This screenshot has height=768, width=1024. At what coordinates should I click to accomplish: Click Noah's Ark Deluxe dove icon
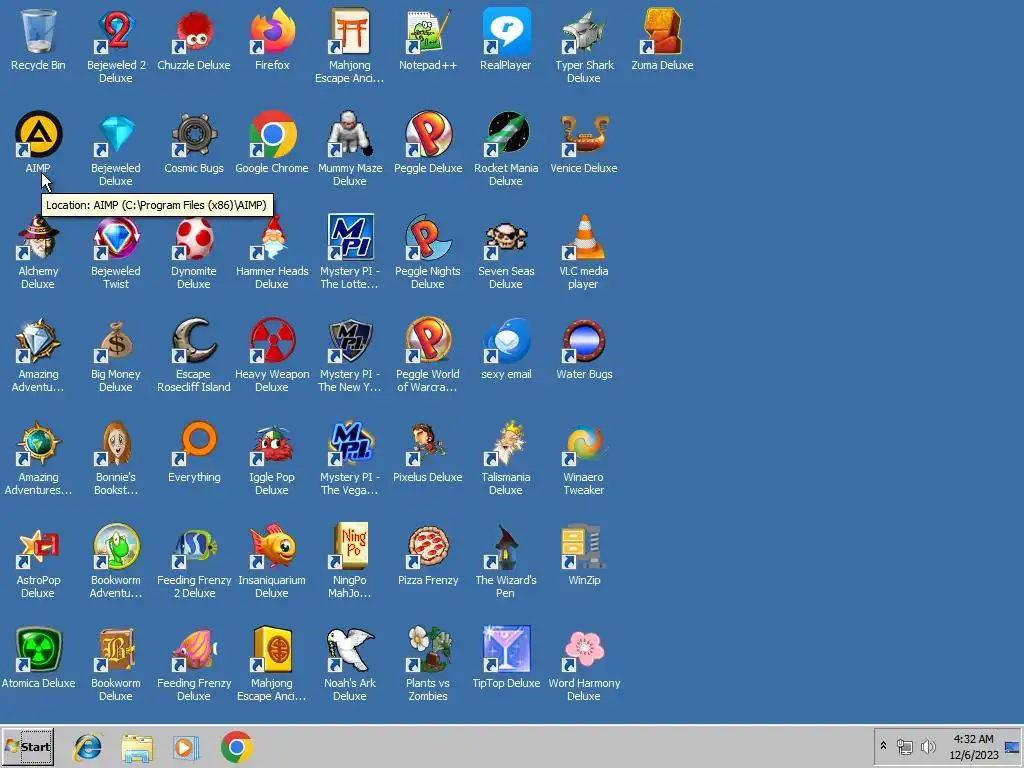350,650
